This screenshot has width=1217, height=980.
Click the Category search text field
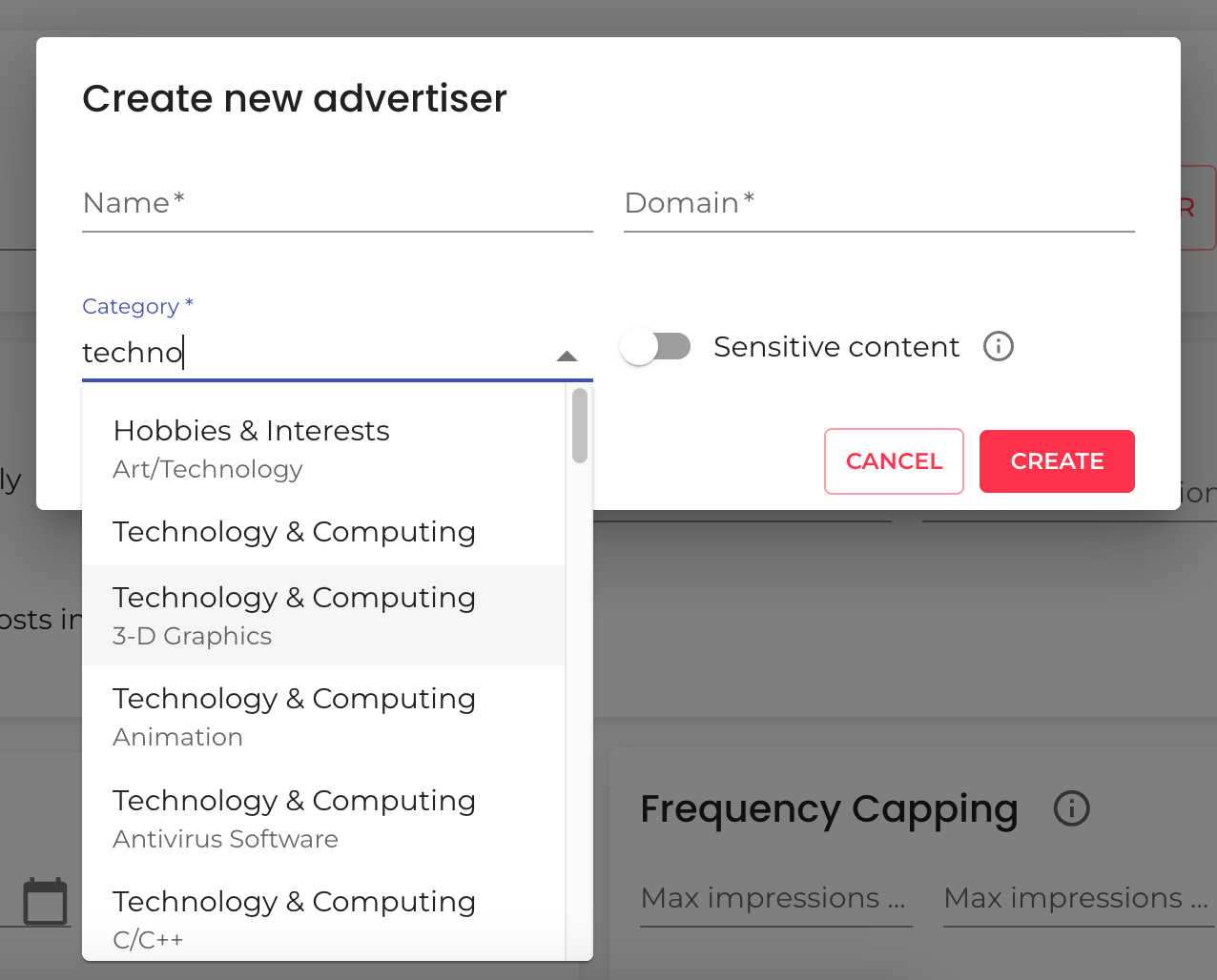pos(315,353)
